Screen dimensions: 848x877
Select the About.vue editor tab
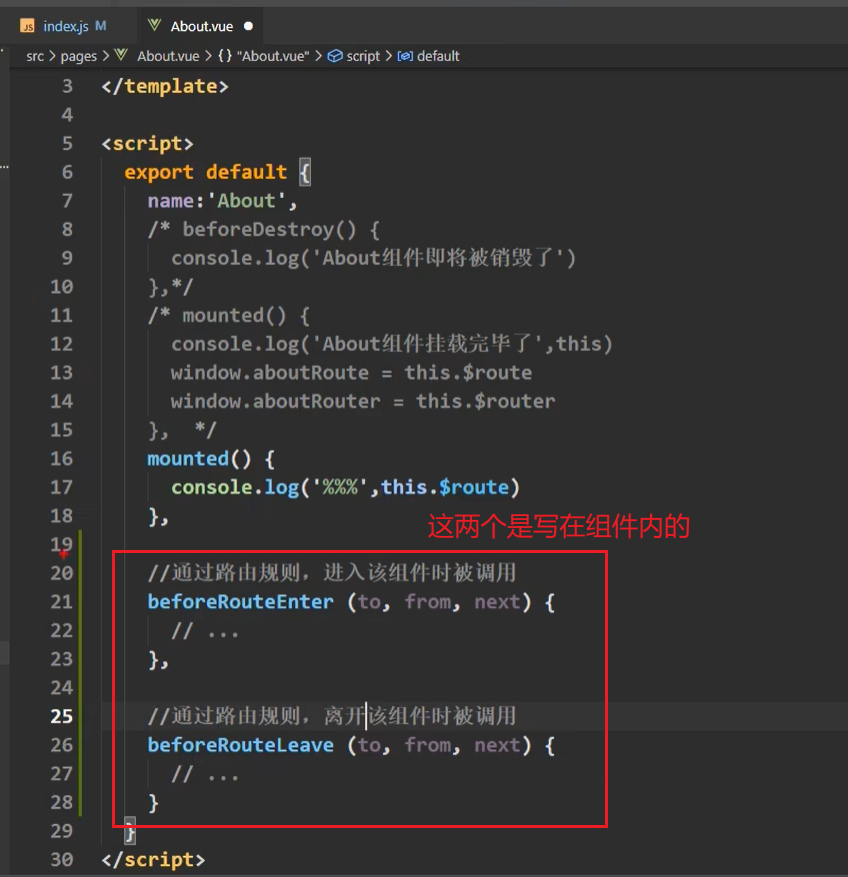pyautogui.click(x=201, y=26)
